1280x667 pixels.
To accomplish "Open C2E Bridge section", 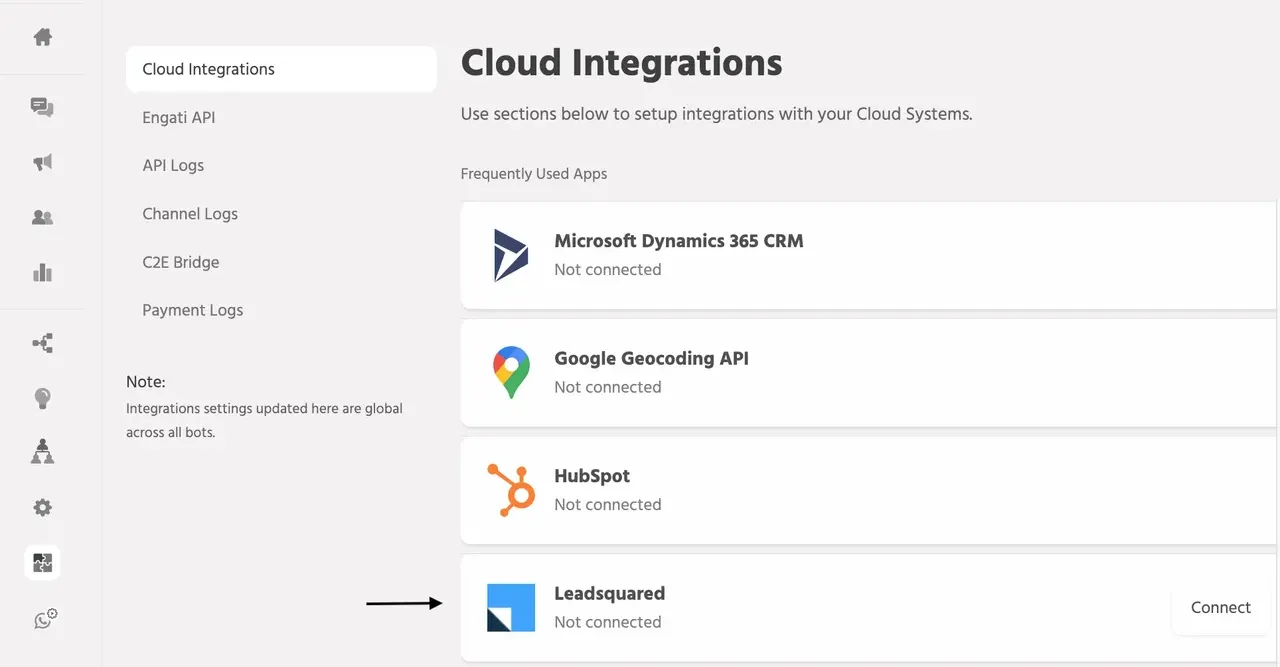I will (x=181, y=262).
